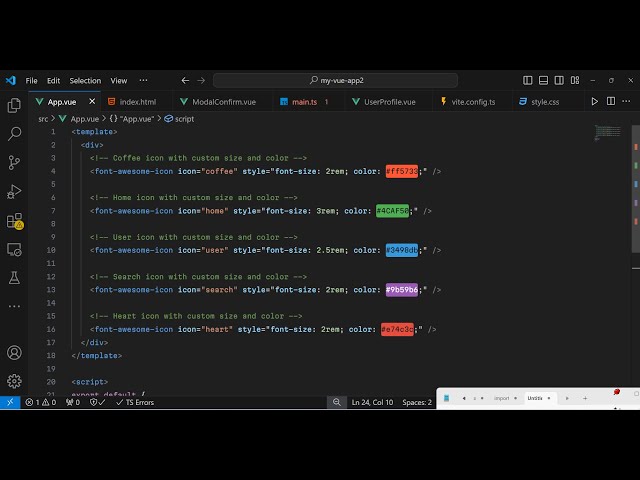Open the Selection menu
This screenshot has height=480, width=640.
(x=85, y=80)
